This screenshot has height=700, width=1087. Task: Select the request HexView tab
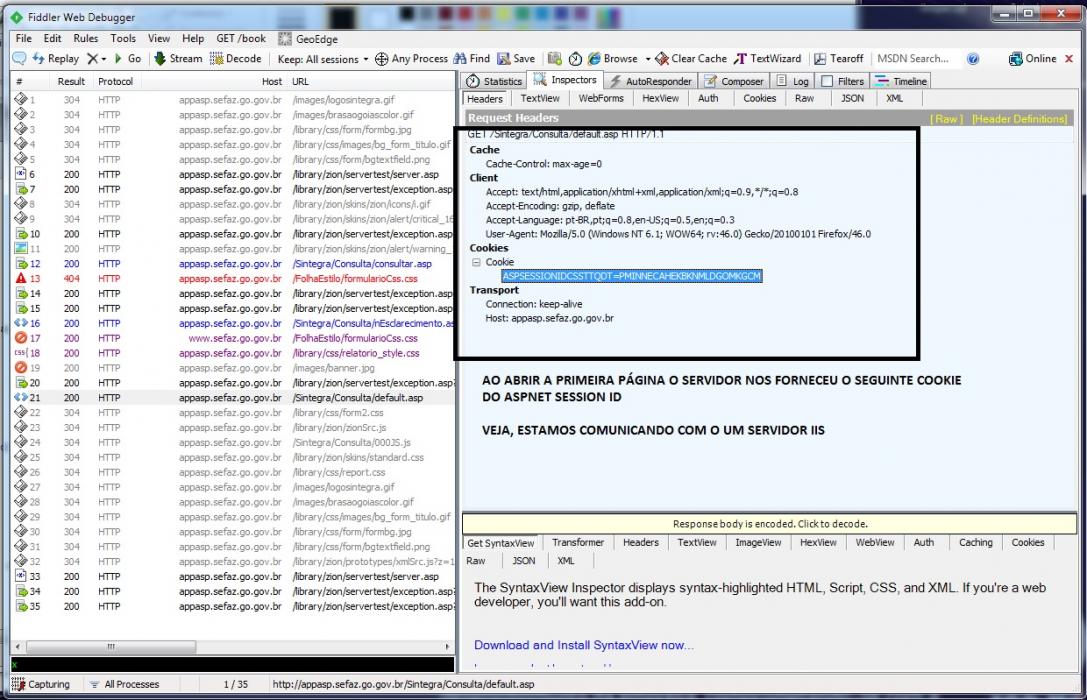click(660, 98)
